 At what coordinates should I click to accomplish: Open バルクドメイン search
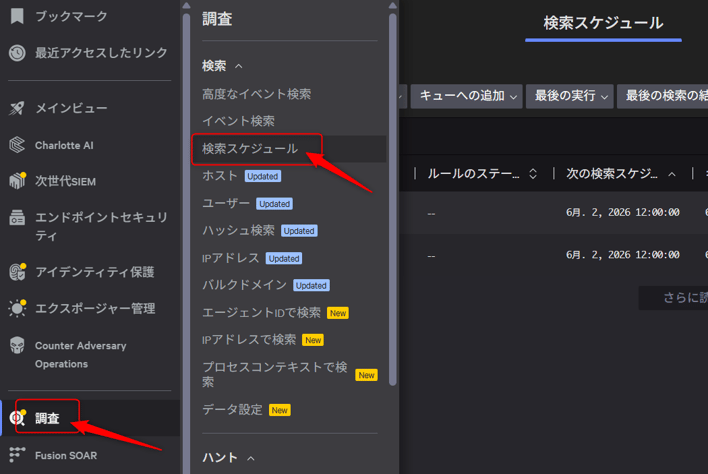pyautogui.click(x=244, y=285)
